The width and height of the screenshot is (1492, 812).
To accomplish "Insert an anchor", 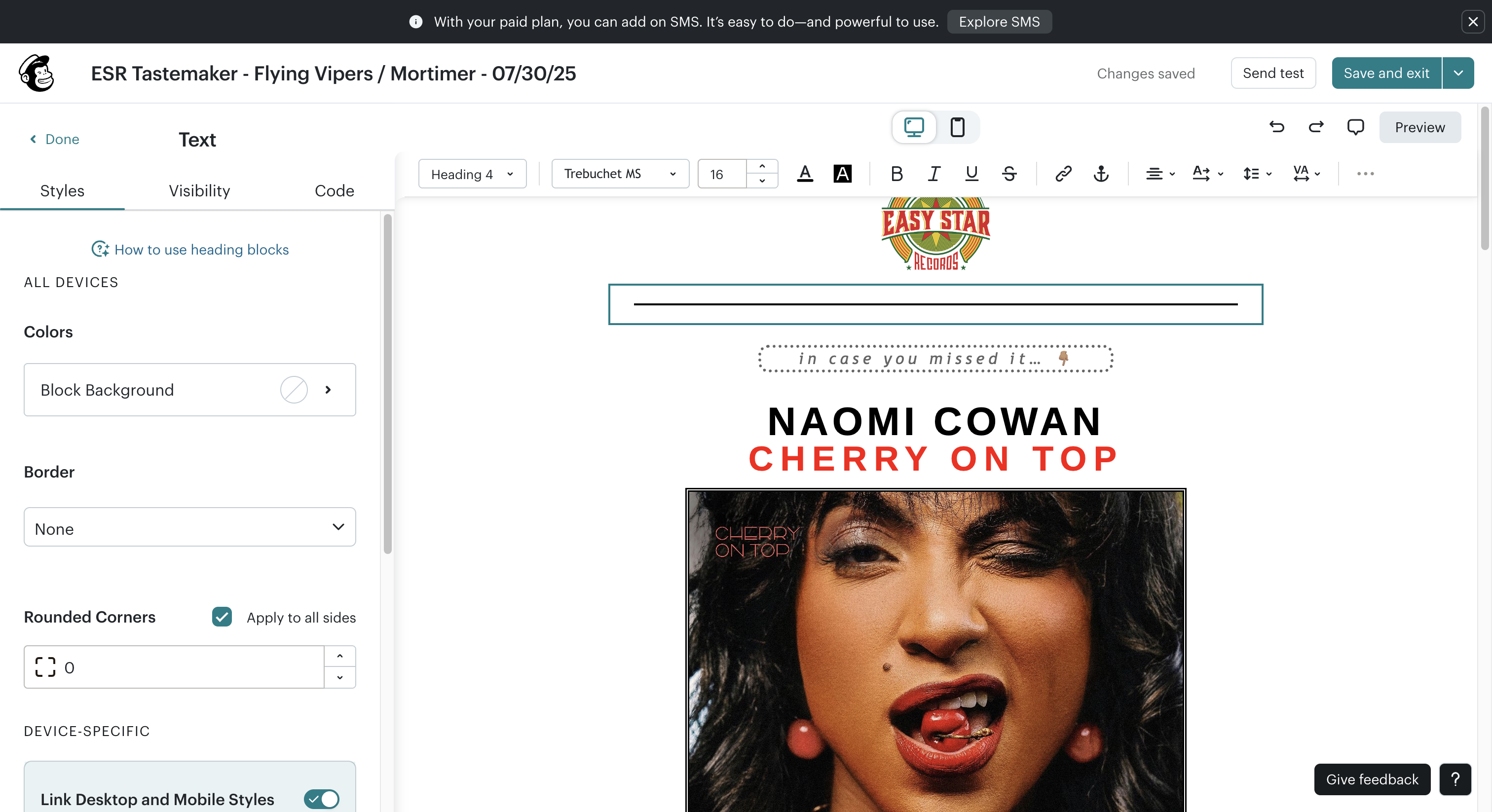I will tap(1101, 174).
